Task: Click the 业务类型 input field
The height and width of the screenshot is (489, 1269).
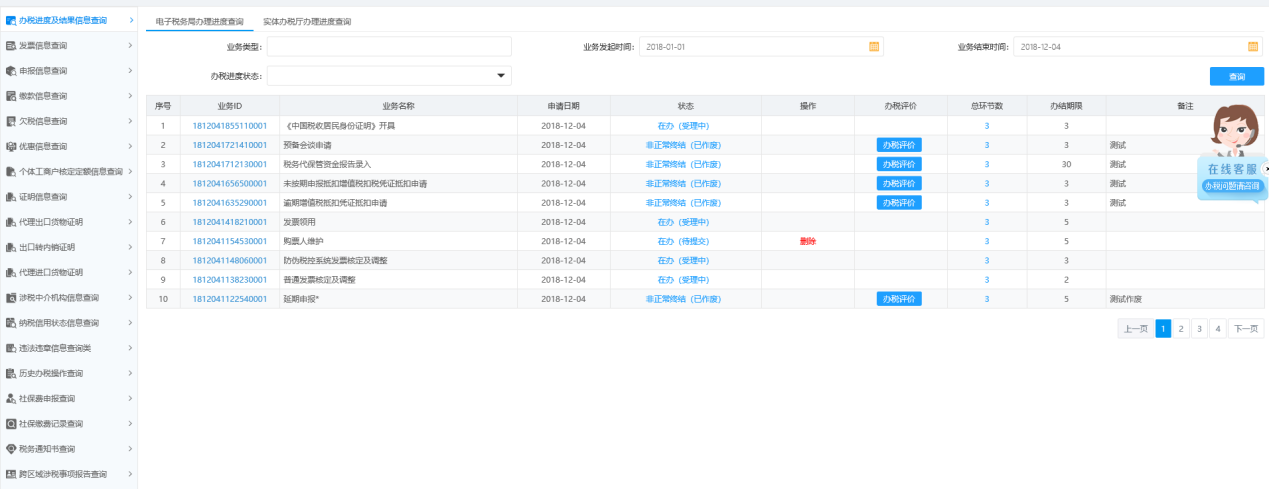Action: pos(389,47)
